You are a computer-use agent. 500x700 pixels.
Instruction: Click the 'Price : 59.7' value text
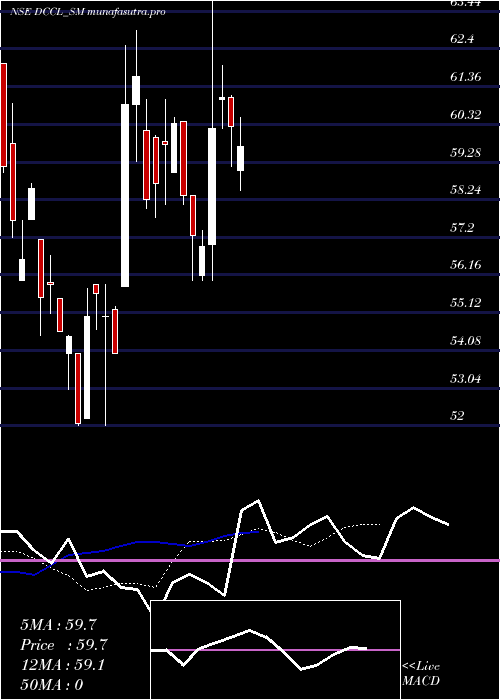pos(64,645)
